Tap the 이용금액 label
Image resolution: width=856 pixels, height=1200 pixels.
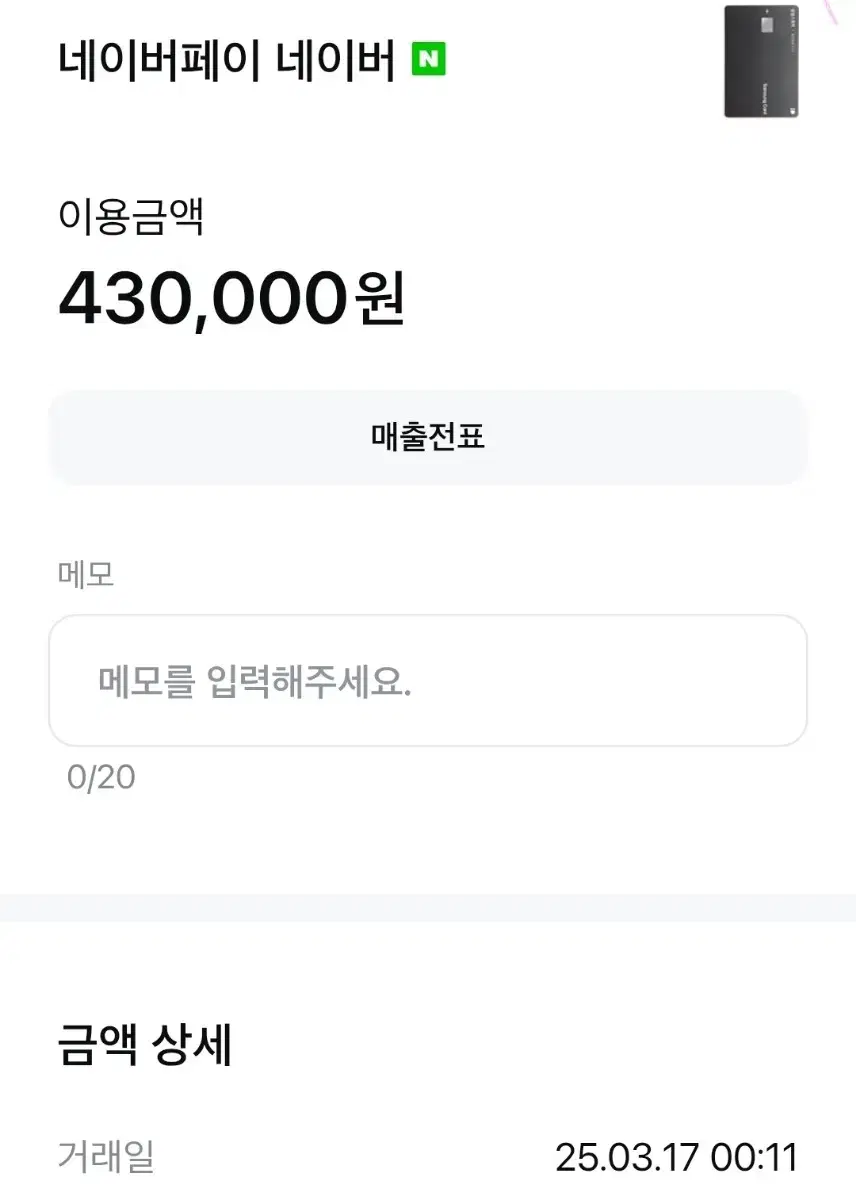[x=131, y=217]
